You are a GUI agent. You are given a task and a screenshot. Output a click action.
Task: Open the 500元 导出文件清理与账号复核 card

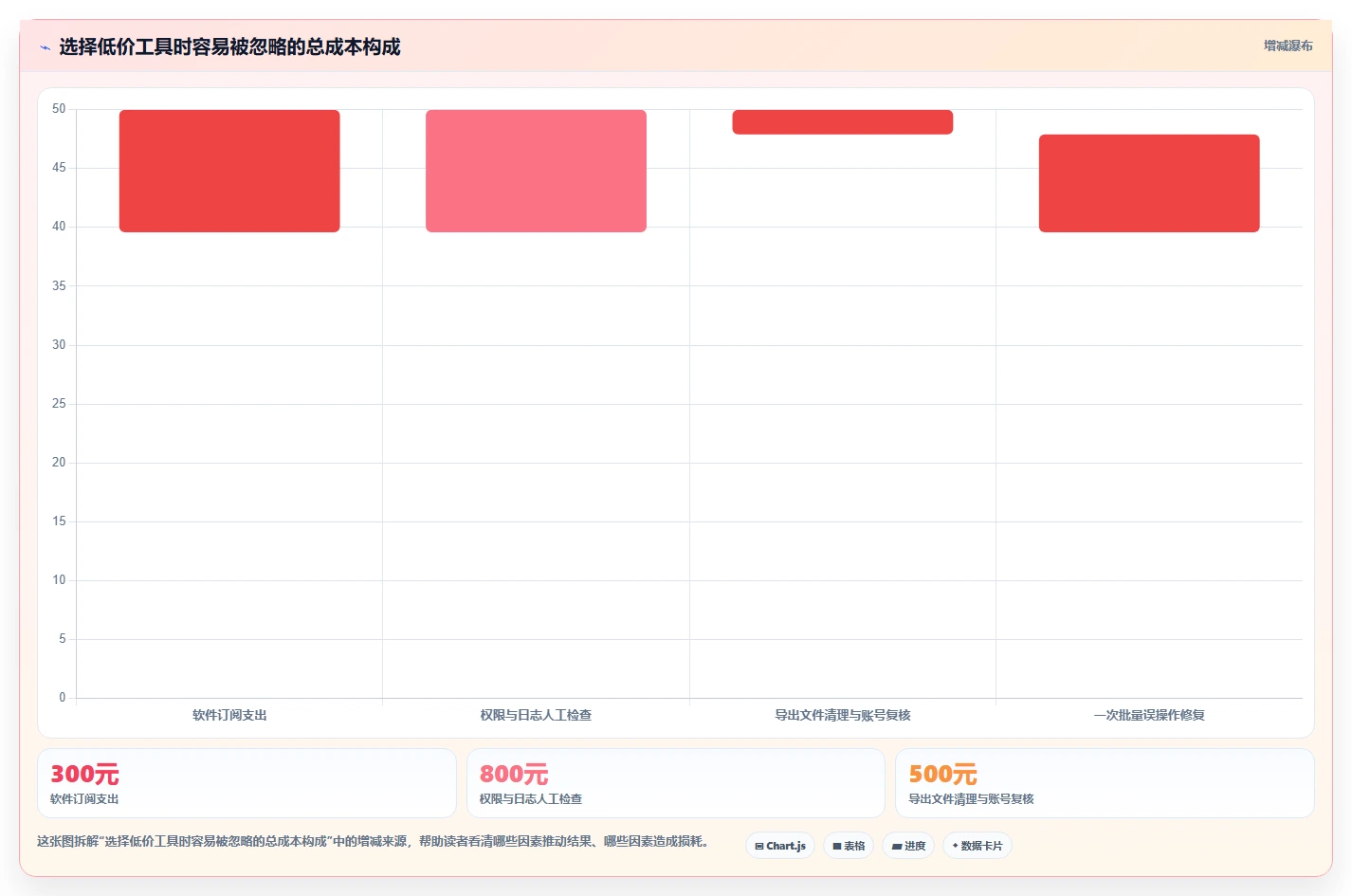pos(1105,783)
